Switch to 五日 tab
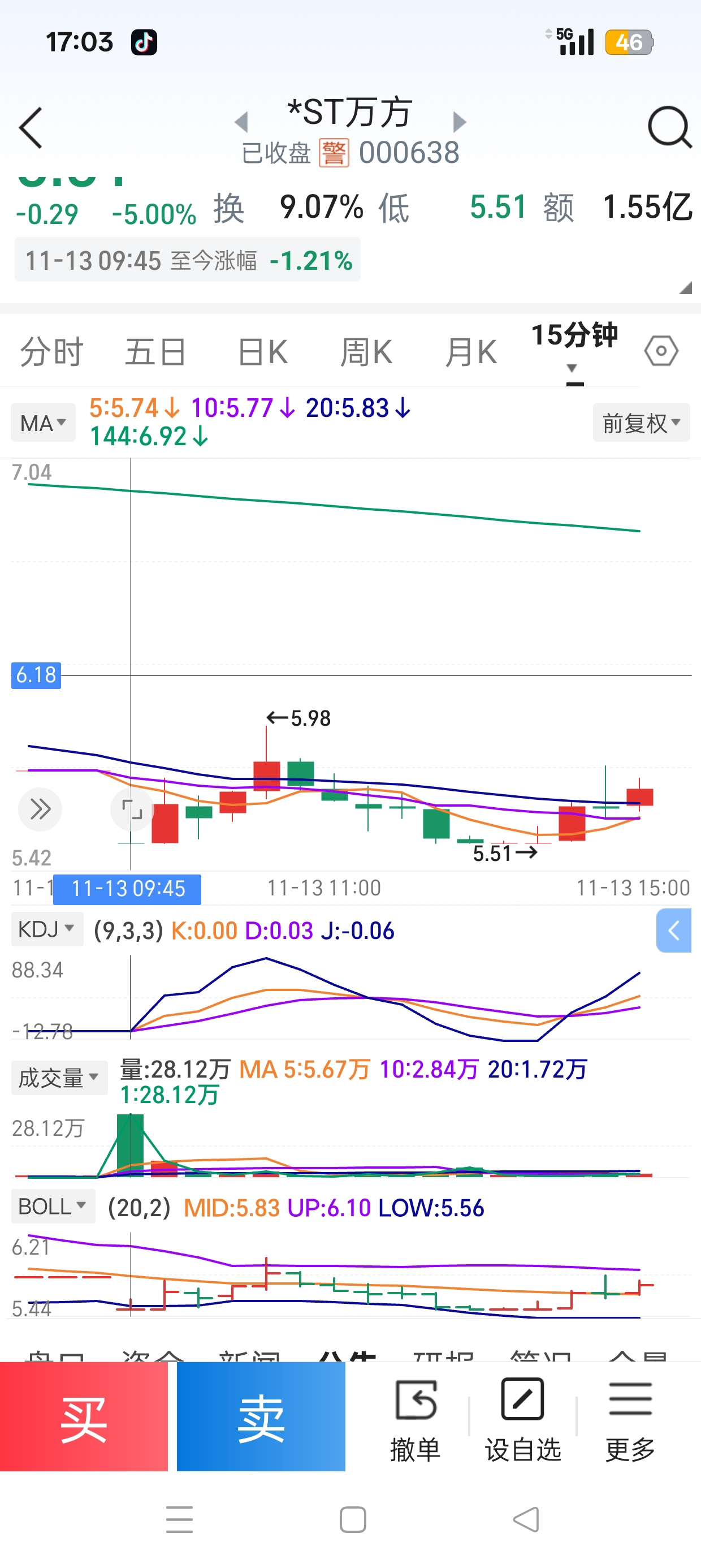The image size is (701, 1568). pos(155,352)
